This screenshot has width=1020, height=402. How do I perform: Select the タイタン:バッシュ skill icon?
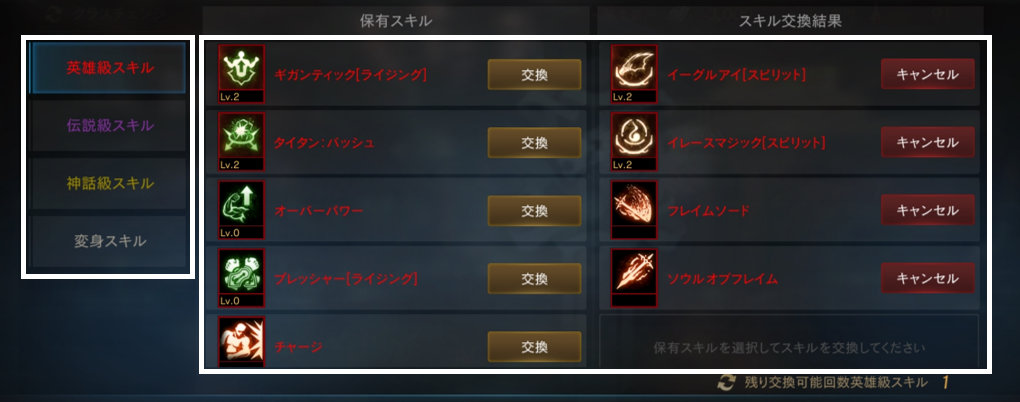[241, 142]
